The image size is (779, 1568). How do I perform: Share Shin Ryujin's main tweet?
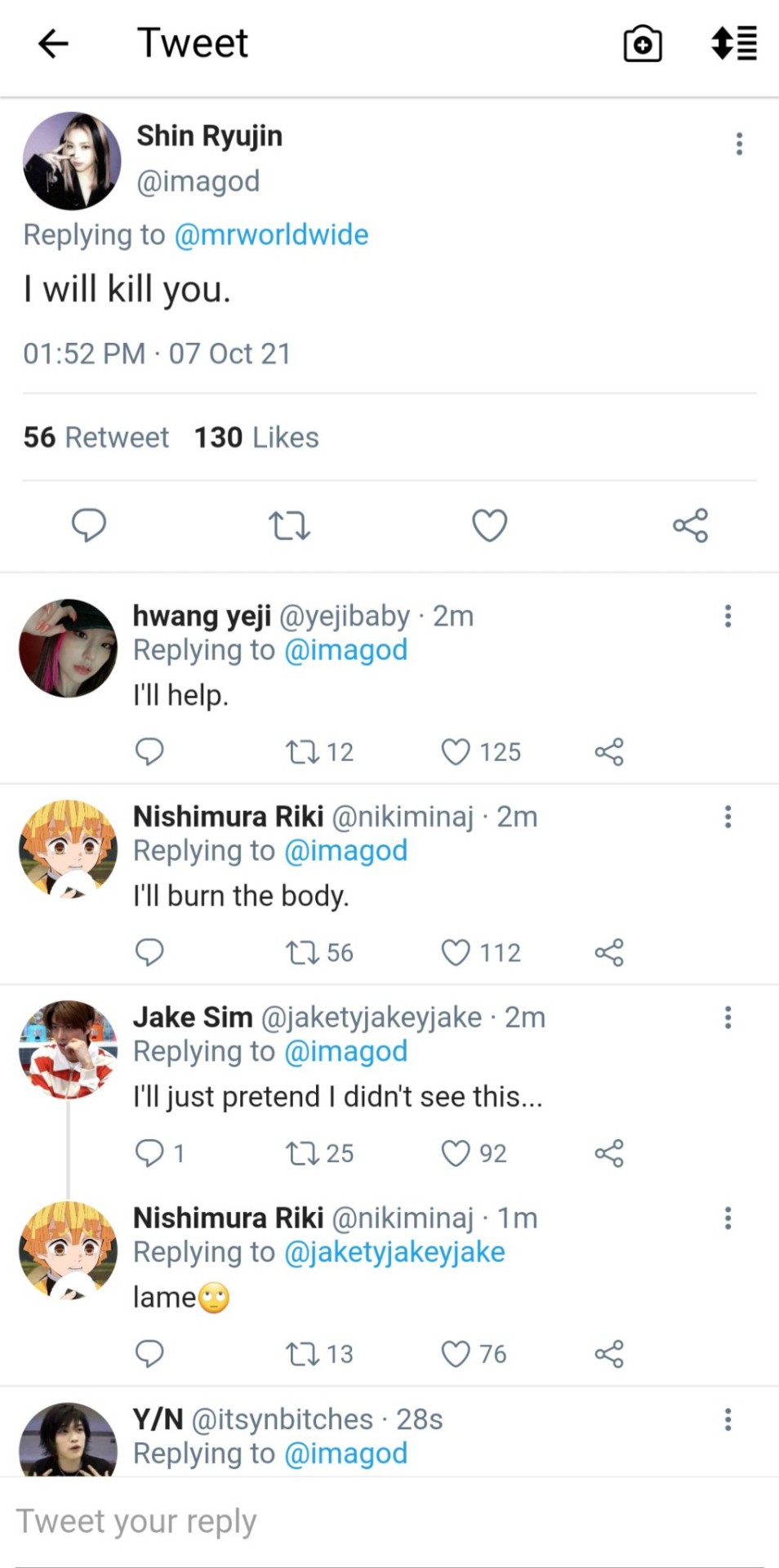[690, 525]
